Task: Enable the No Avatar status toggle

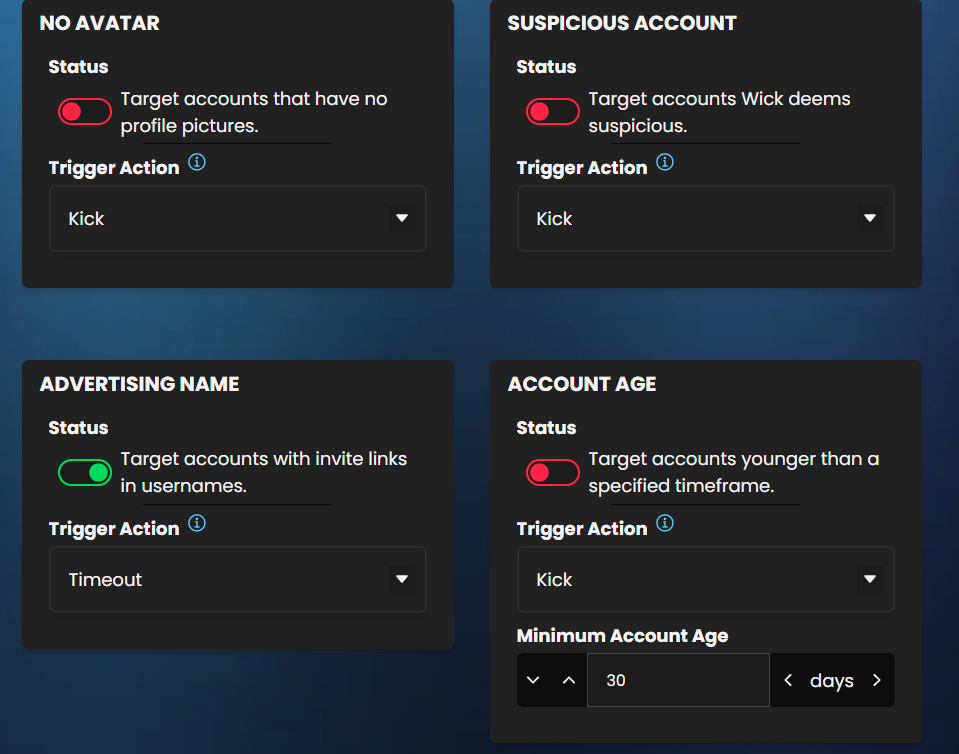Action: [x=84, y=112]
